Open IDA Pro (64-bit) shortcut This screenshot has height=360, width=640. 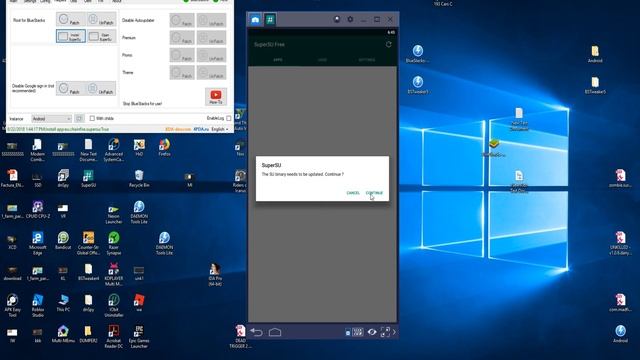(x=215, y=274)
